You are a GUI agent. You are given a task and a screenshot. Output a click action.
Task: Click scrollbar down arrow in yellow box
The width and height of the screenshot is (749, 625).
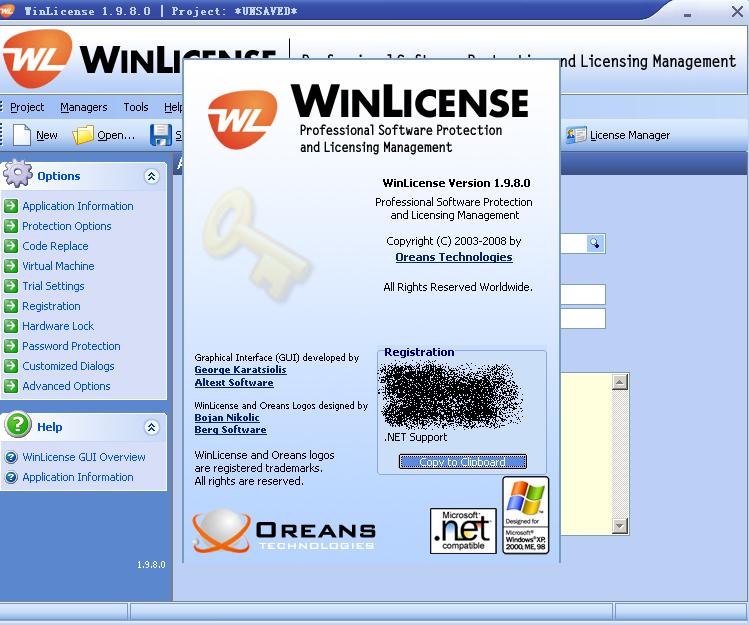click(620, 526)
